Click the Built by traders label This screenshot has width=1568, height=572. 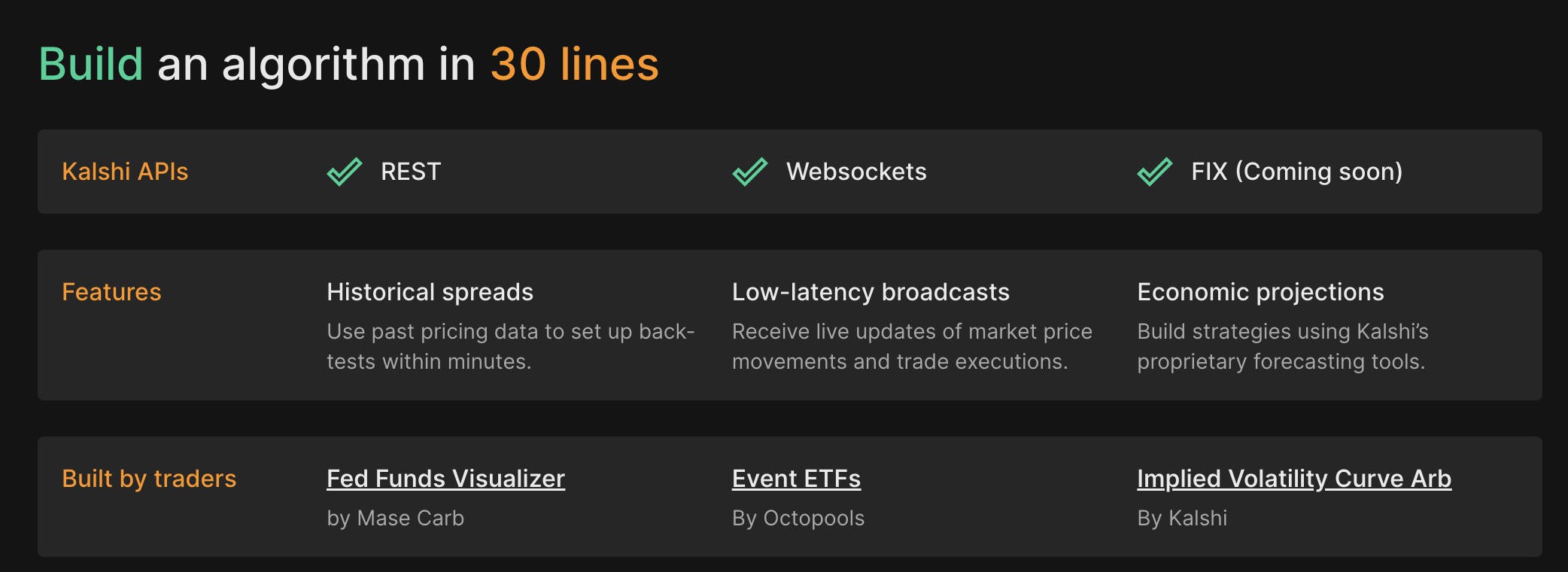point(149,479)
